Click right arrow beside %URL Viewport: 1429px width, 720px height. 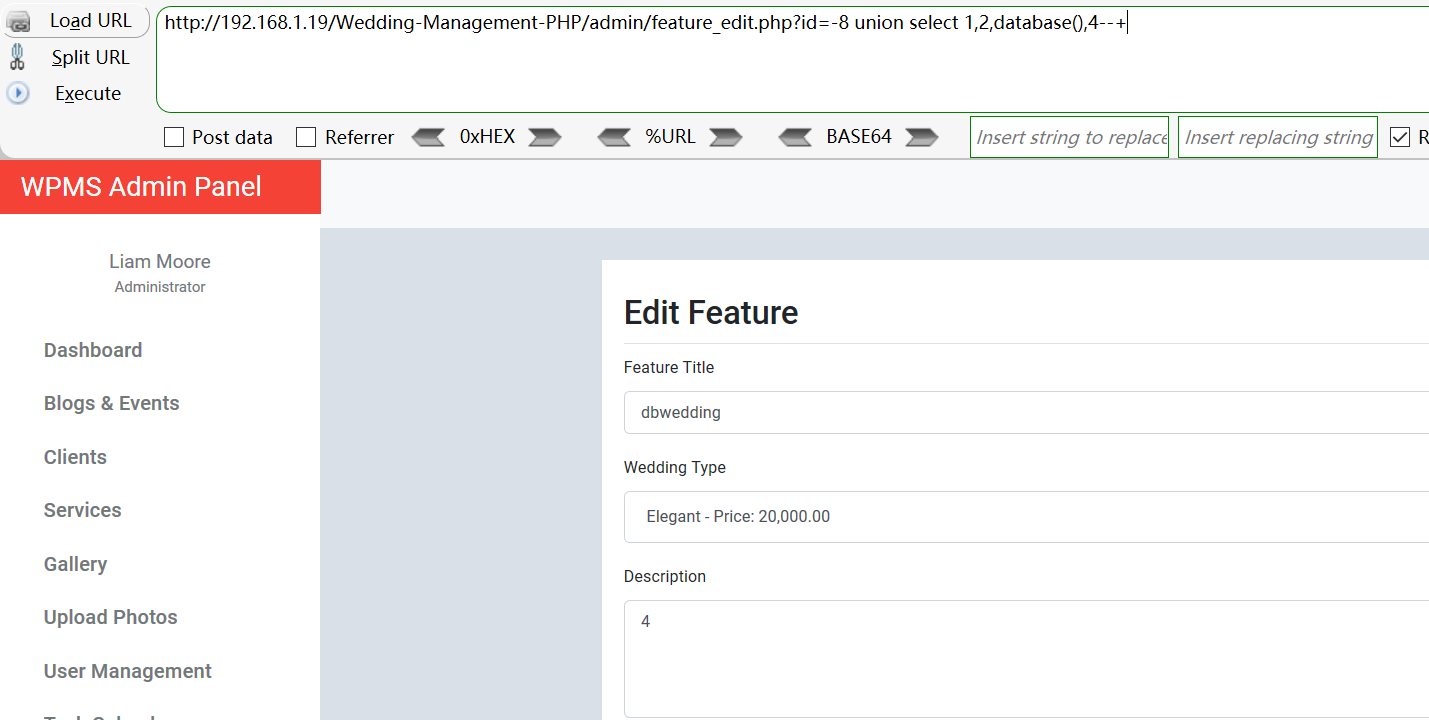click(x=726, y=137)
